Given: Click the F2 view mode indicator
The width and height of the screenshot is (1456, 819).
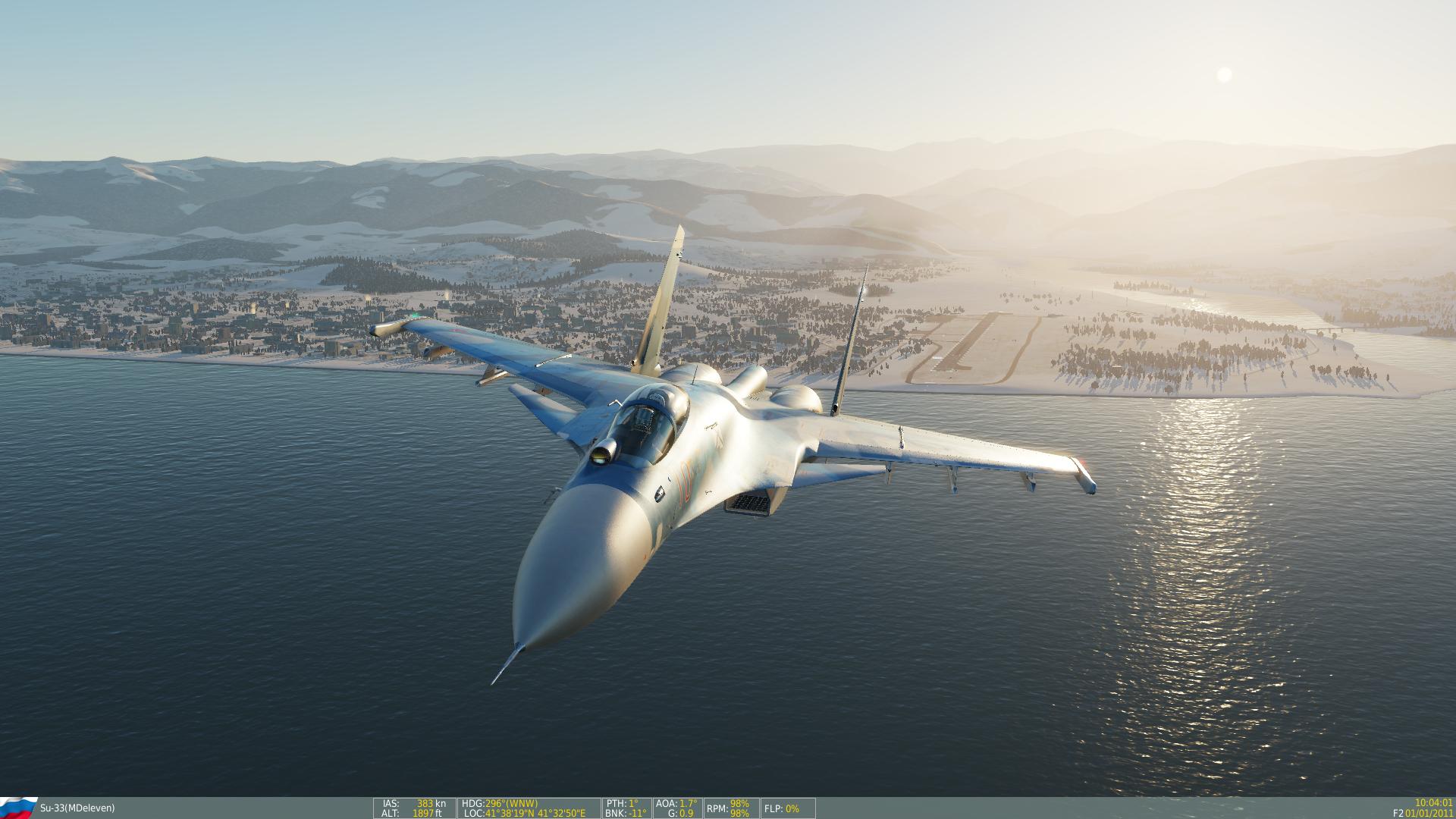Looking at the screenshot, I should 1398,813.
